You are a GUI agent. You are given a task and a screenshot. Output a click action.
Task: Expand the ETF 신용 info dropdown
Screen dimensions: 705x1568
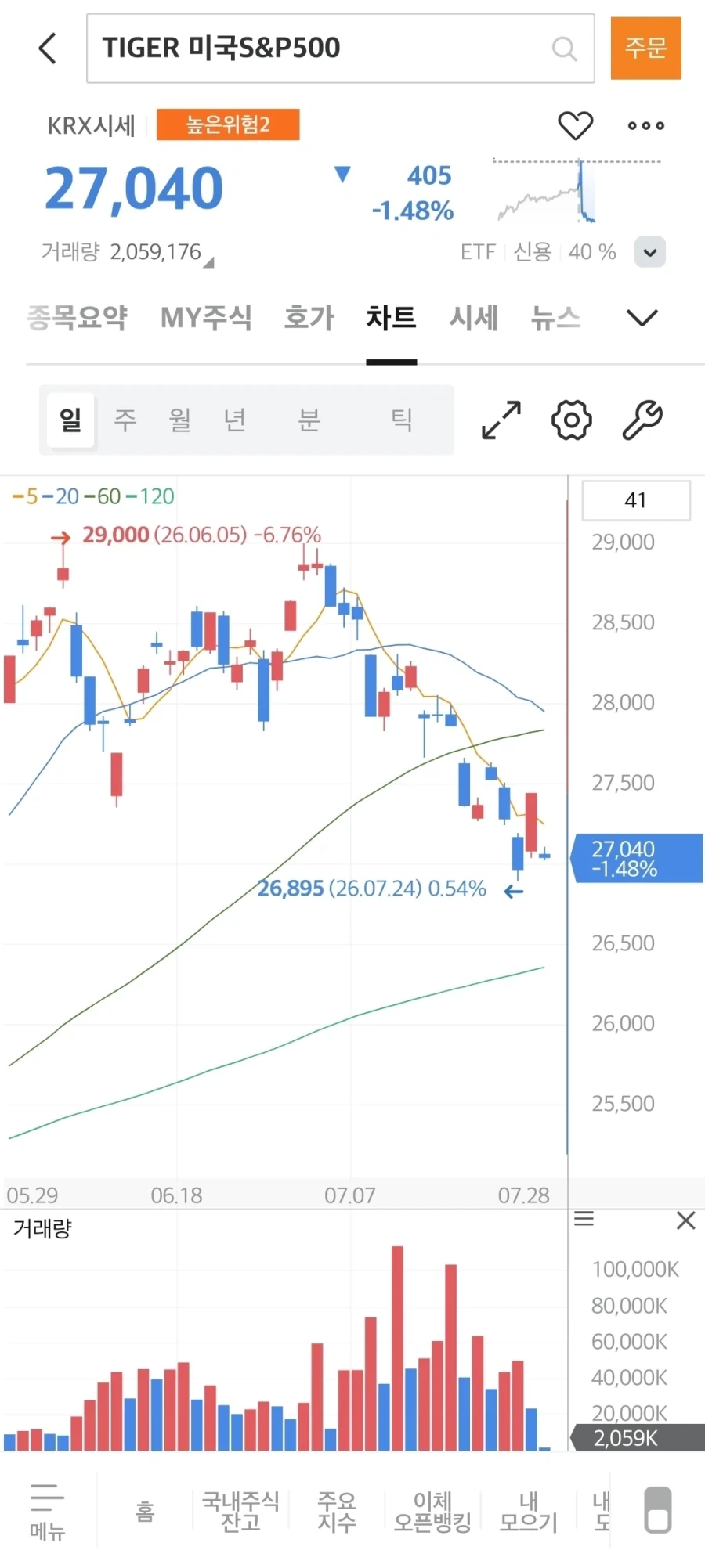pyautogui.click(x=650, y=252)
